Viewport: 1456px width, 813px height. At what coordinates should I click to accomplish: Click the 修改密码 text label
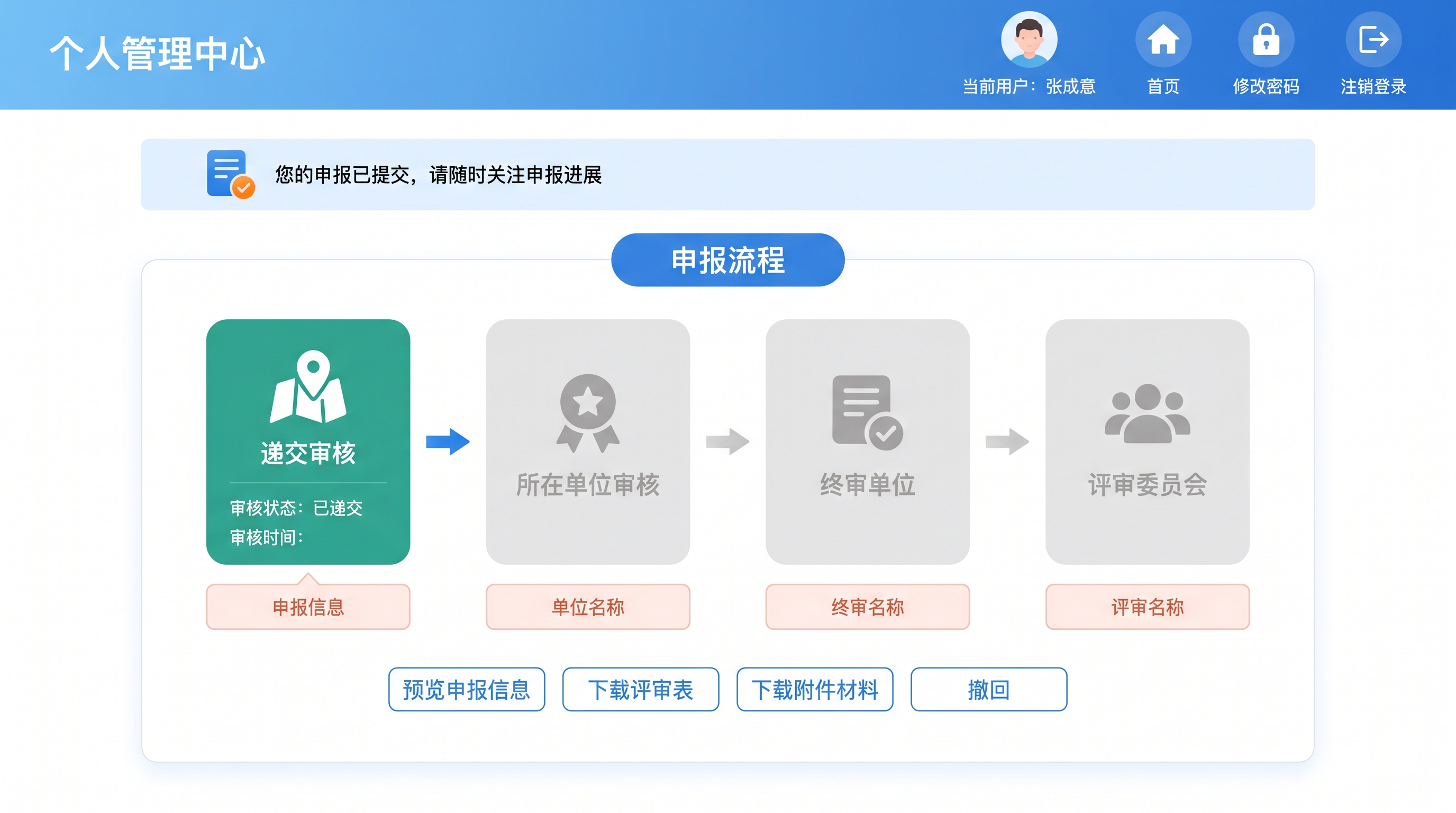point(1266,86)
